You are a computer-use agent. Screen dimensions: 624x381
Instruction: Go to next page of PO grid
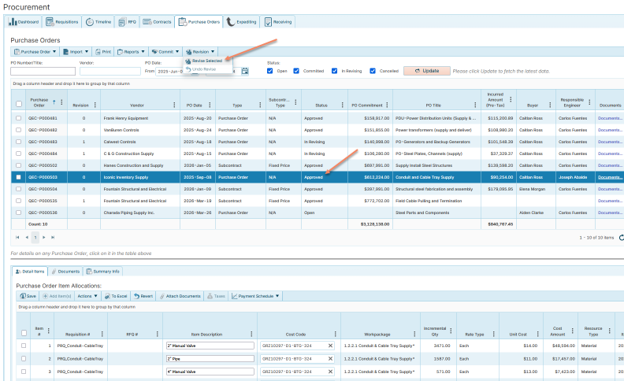[x=44, y=237]
